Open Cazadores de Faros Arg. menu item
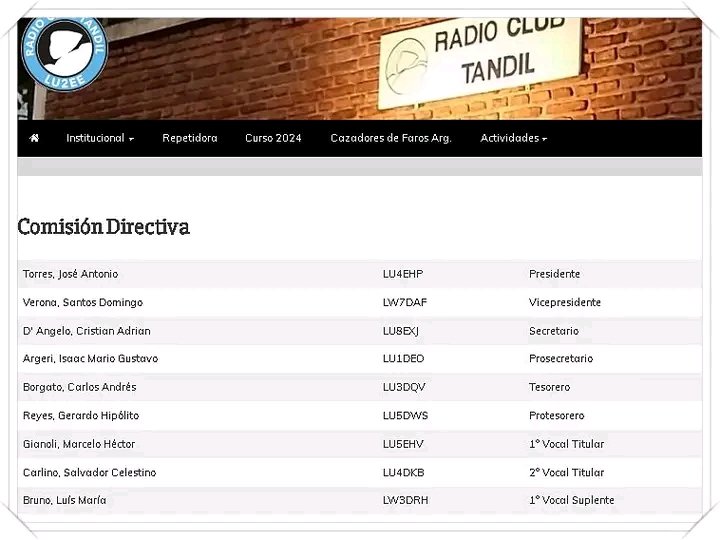720x540 pixels. click(x=391, y=138)
